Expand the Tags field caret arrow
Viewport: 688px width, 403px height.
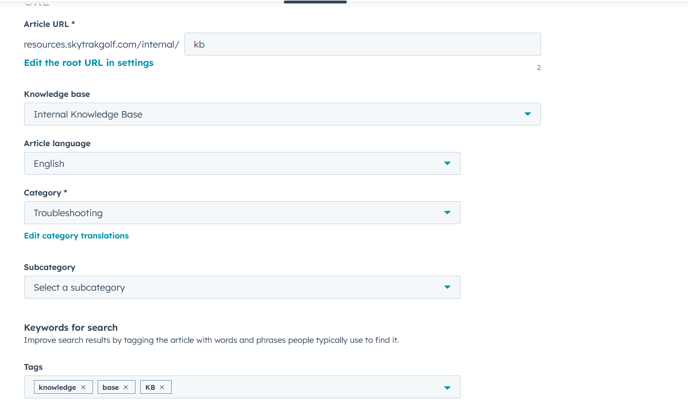coord(447,387)
